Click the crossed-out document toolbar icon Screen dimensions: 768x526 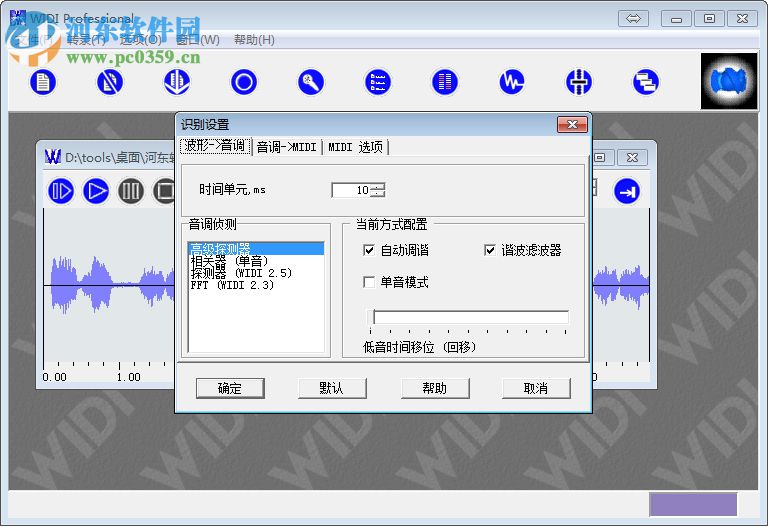pyautogui.click(x=110, y=82)
